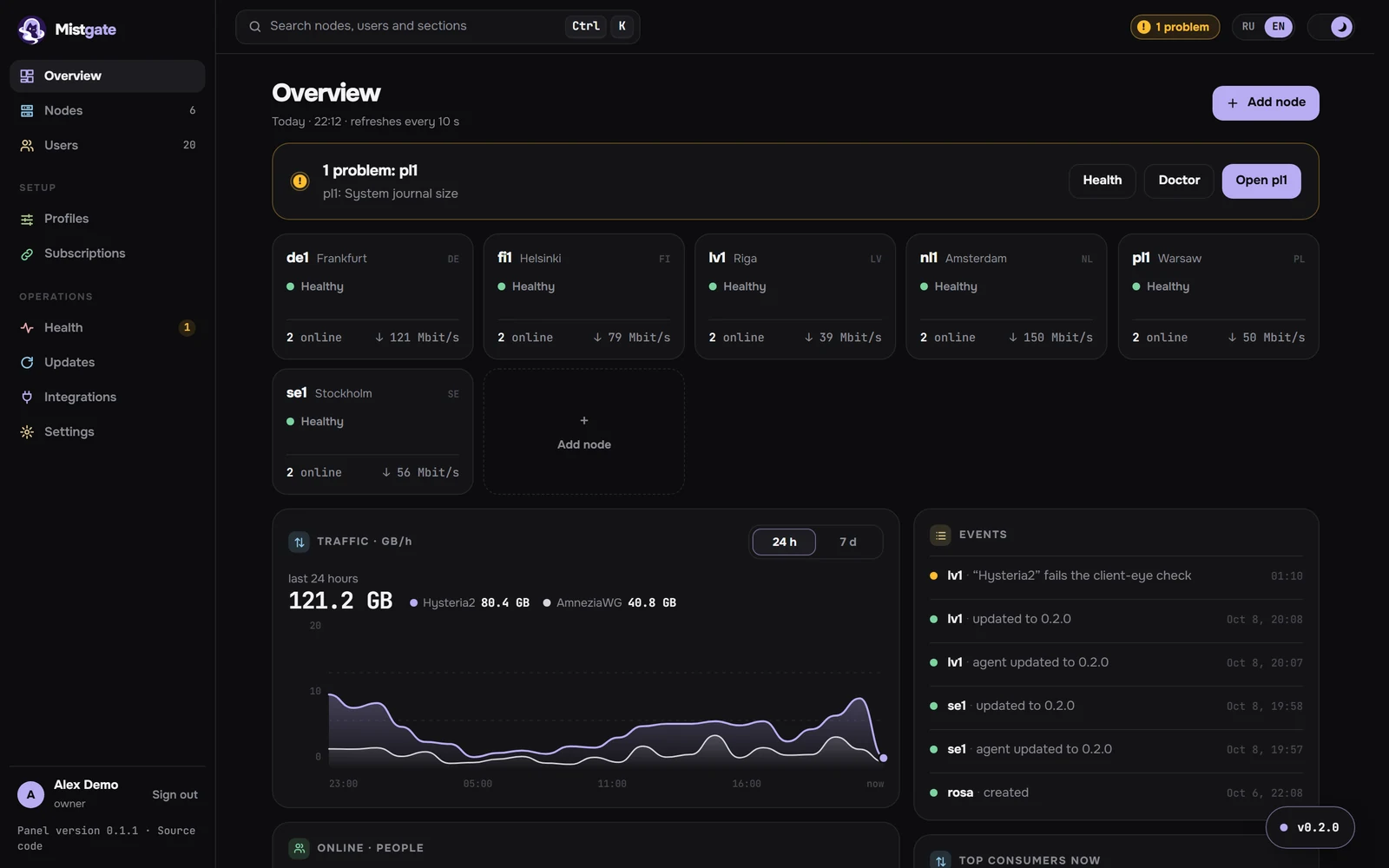Screen dimensions: 1389x868
Task: Click the Traffic arrows panel icon
Action: pos(299,542)
